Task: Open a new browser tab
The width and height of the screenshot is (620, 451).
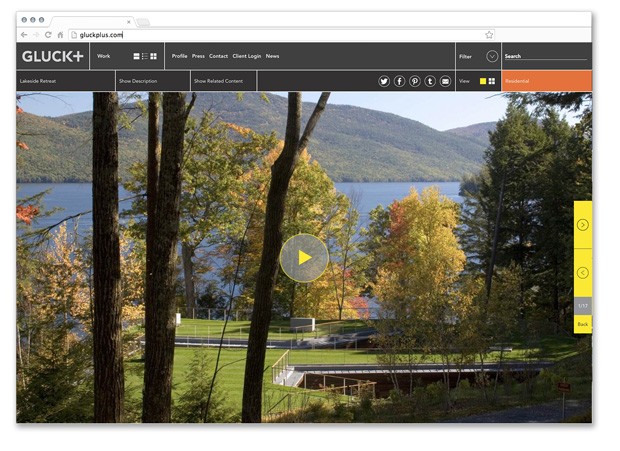Action: click(x=143, y=23)
